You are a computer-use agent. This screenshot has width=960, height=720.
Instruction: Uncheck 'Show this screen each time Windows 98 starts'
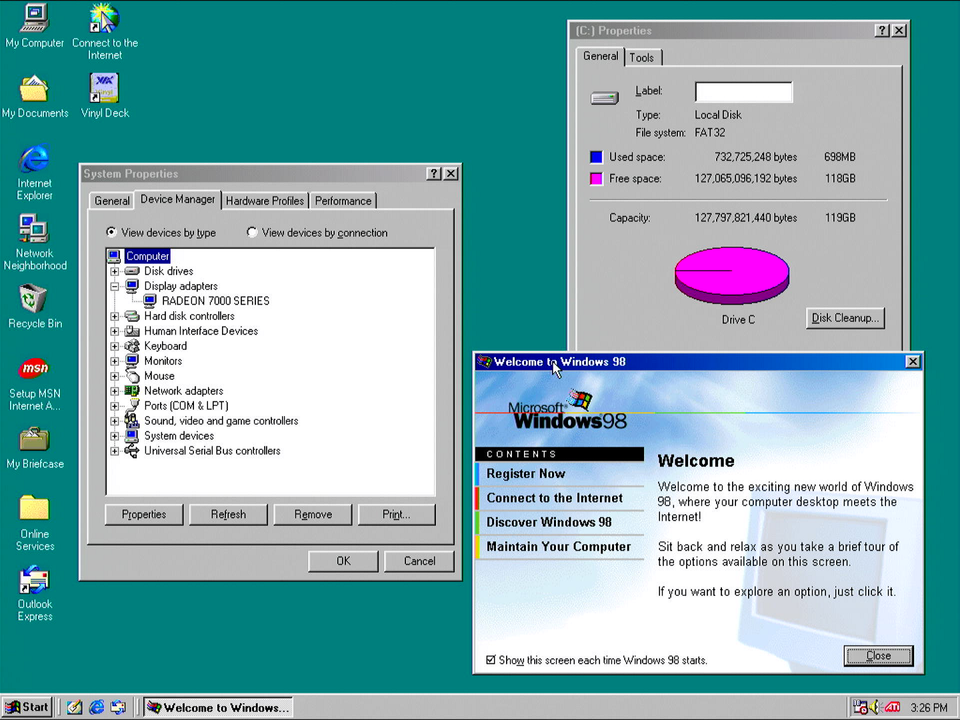pyautogui.click(x=491, y=660)
